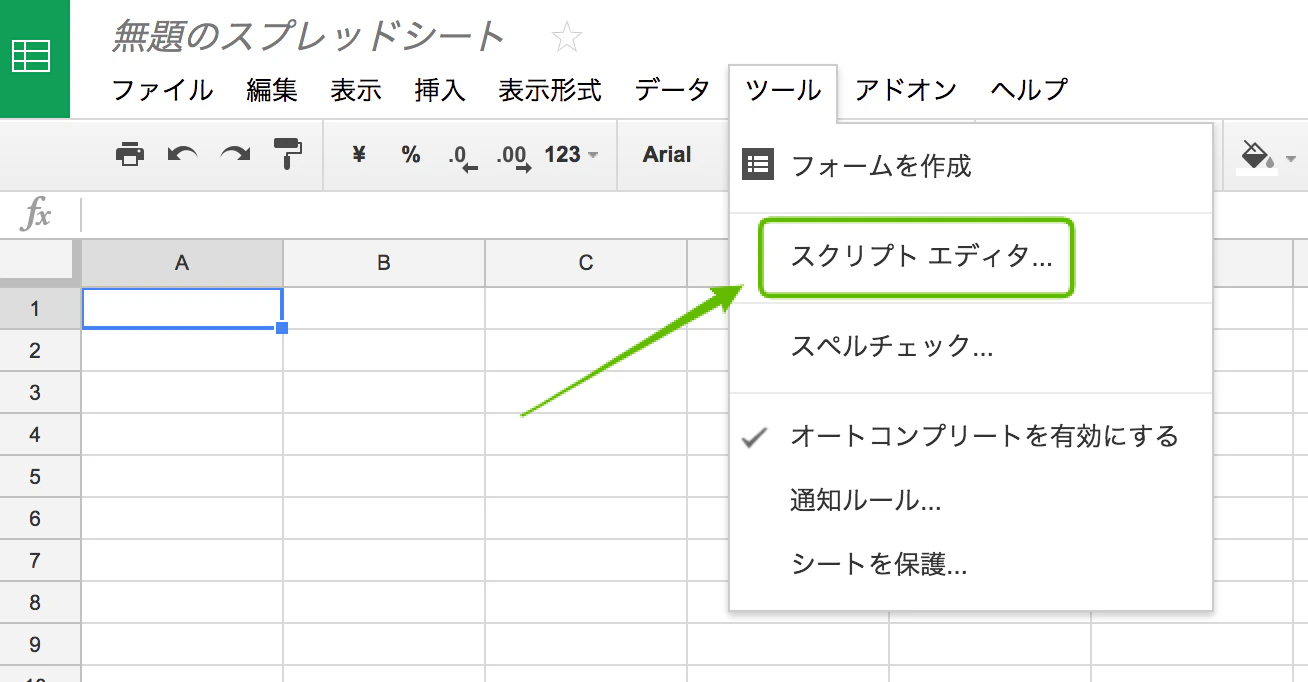Screen dimensions: 1308x682
Task: Open the 編集 menu
Action: pos(272,90)
